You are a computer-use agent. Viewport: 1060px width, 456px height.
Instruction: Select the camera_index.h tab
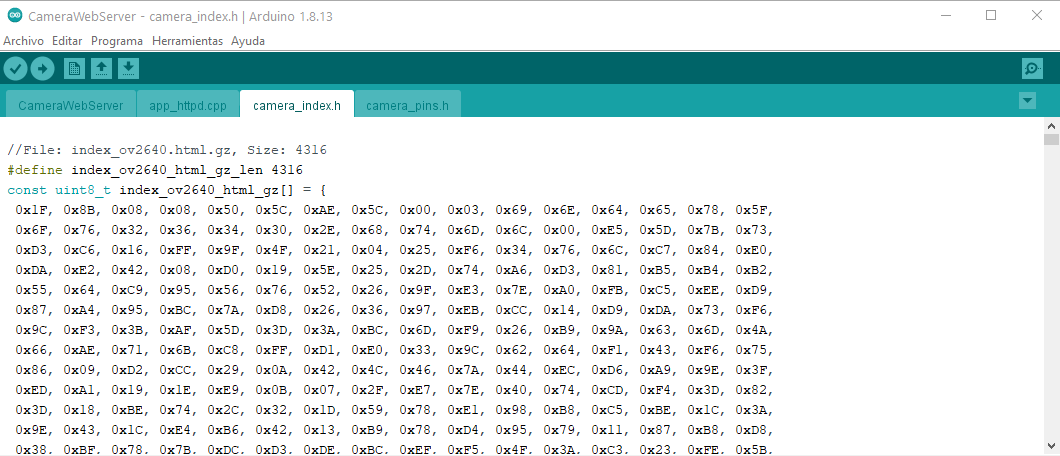(x=297, y=105)
